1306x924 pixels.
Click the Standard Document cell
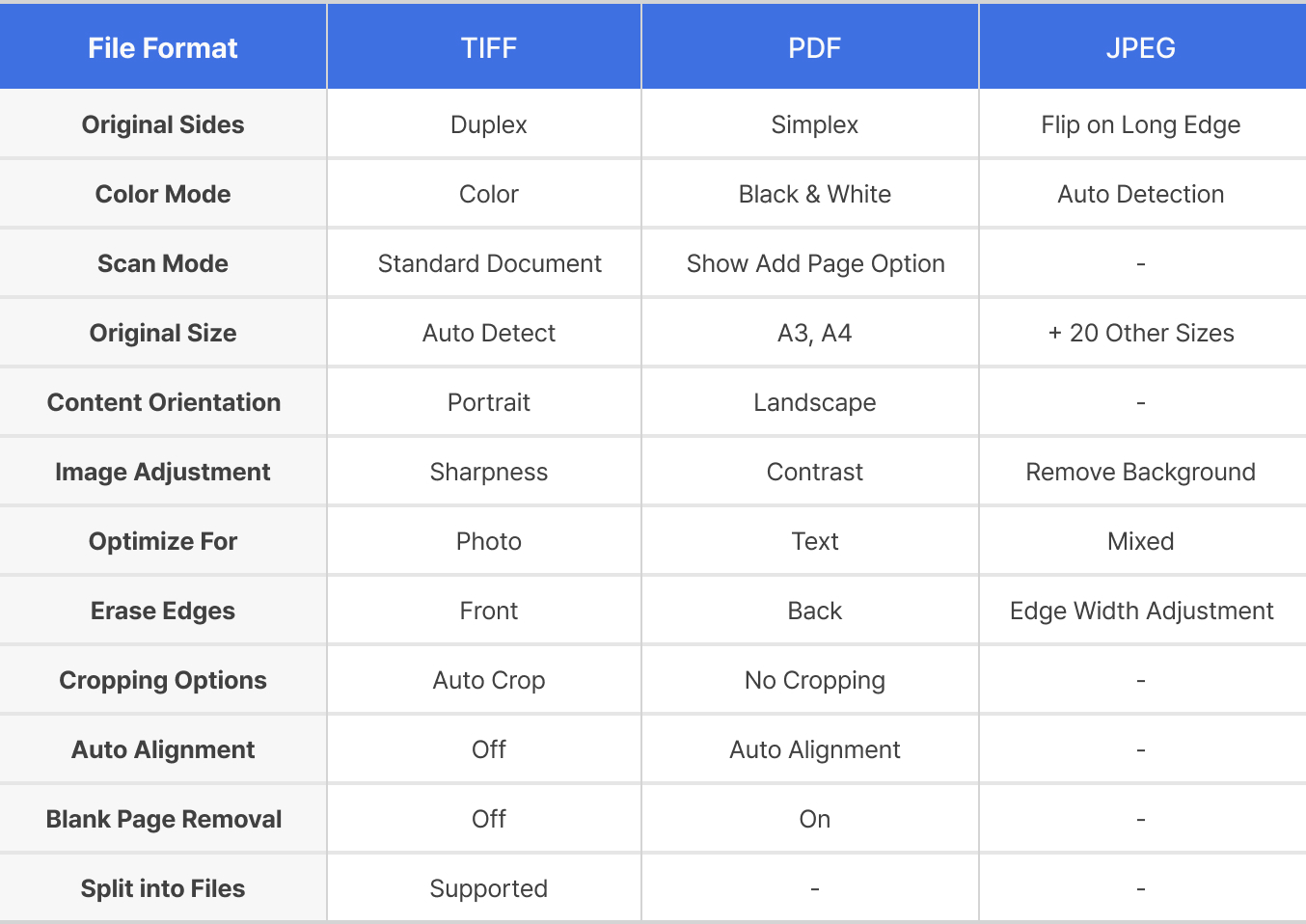tap(489, 263)
